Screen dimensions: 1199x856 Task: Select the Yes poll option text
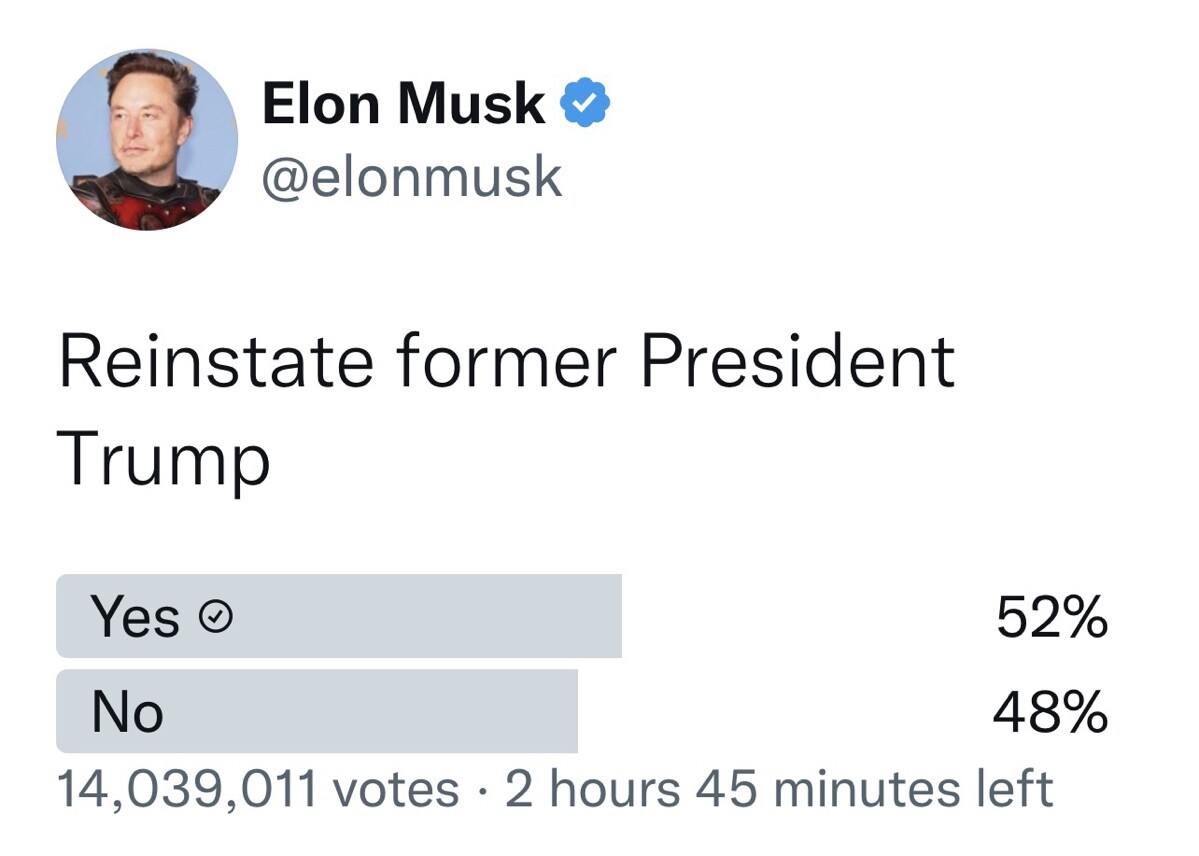click(x=135, y=617)
